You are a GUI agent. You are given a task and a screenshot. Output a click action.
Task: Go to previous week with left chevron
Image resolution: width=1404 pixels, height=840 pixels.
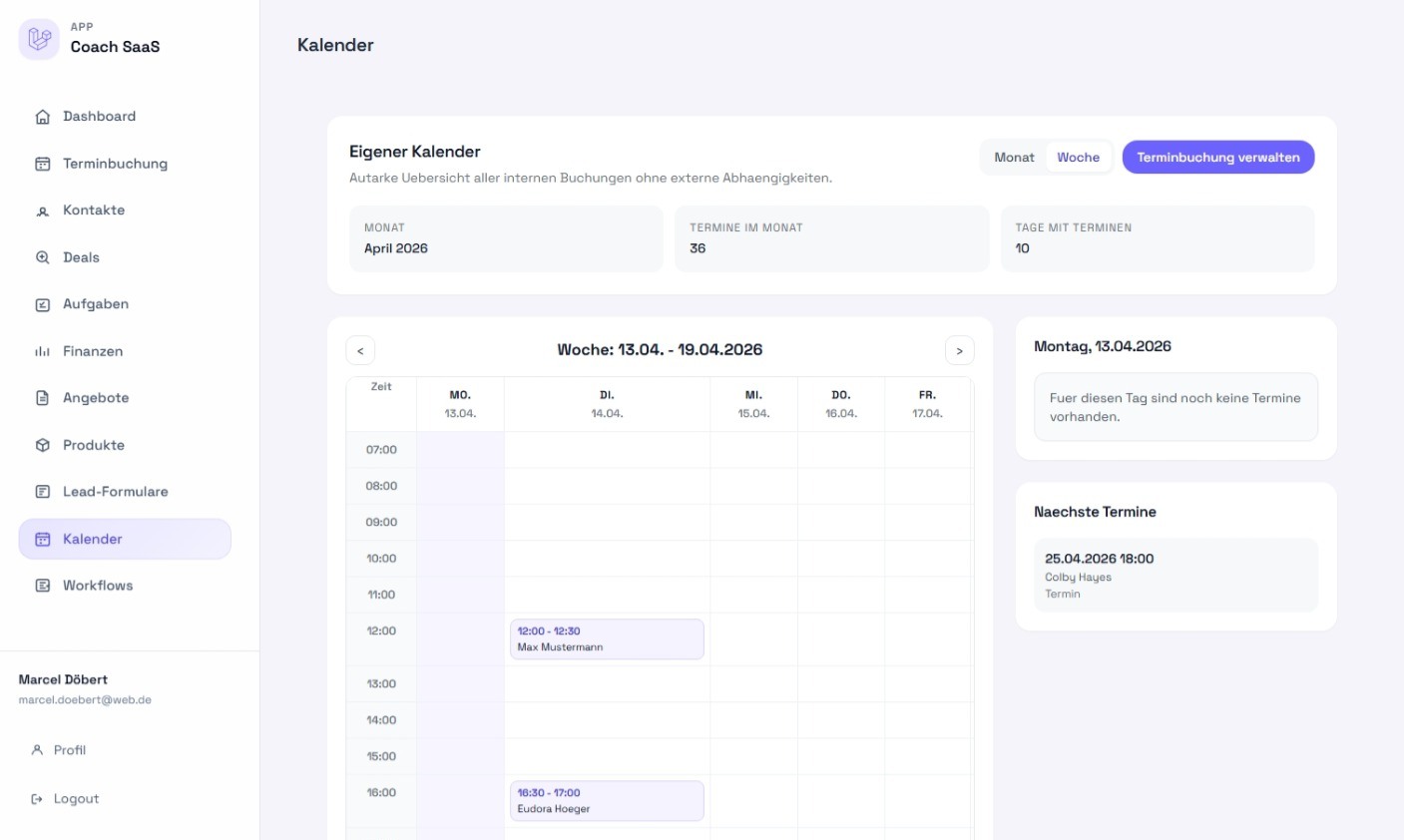[360, 350]
